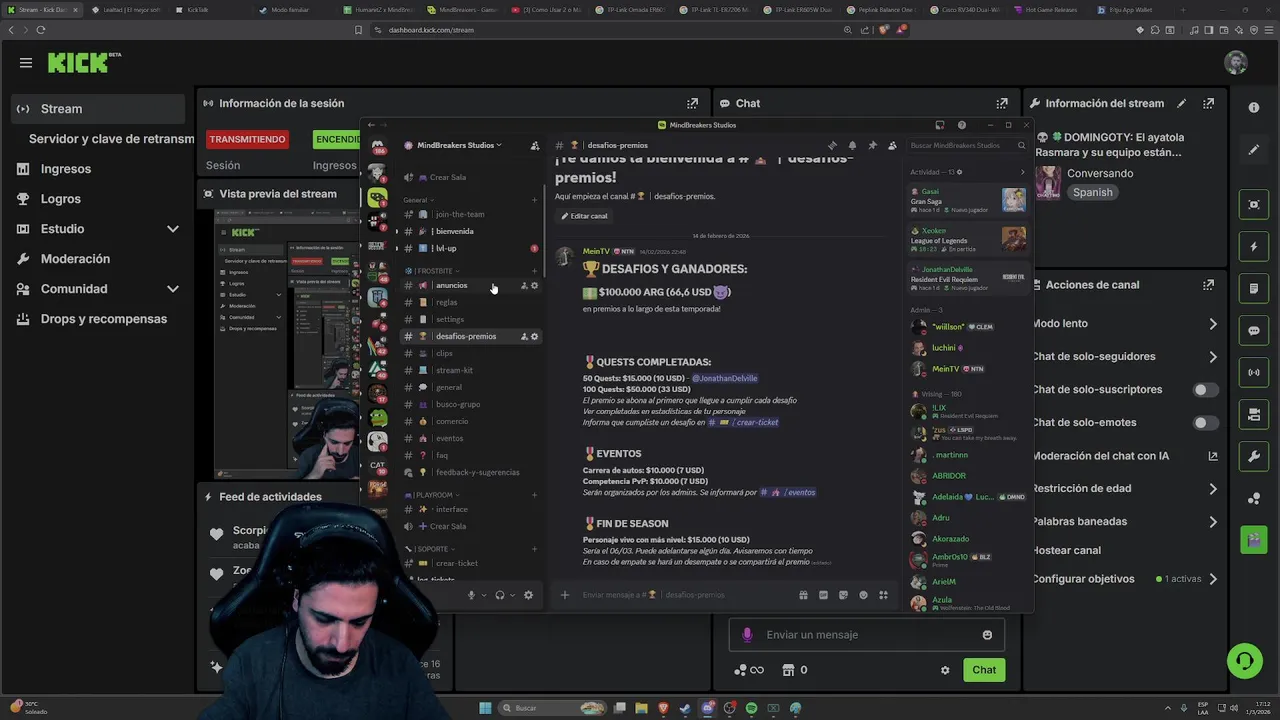Screen dimensions: 1280x720
Task: Click Hostear canal action
Action: (x=1066, y=550)
